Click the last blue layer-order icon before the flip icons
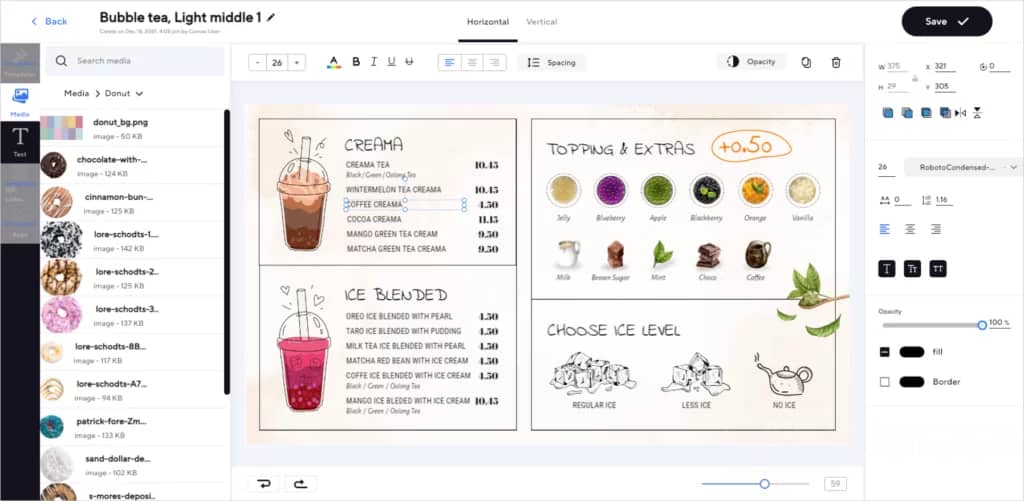The image size is (1024, 501). pos(945,113)
